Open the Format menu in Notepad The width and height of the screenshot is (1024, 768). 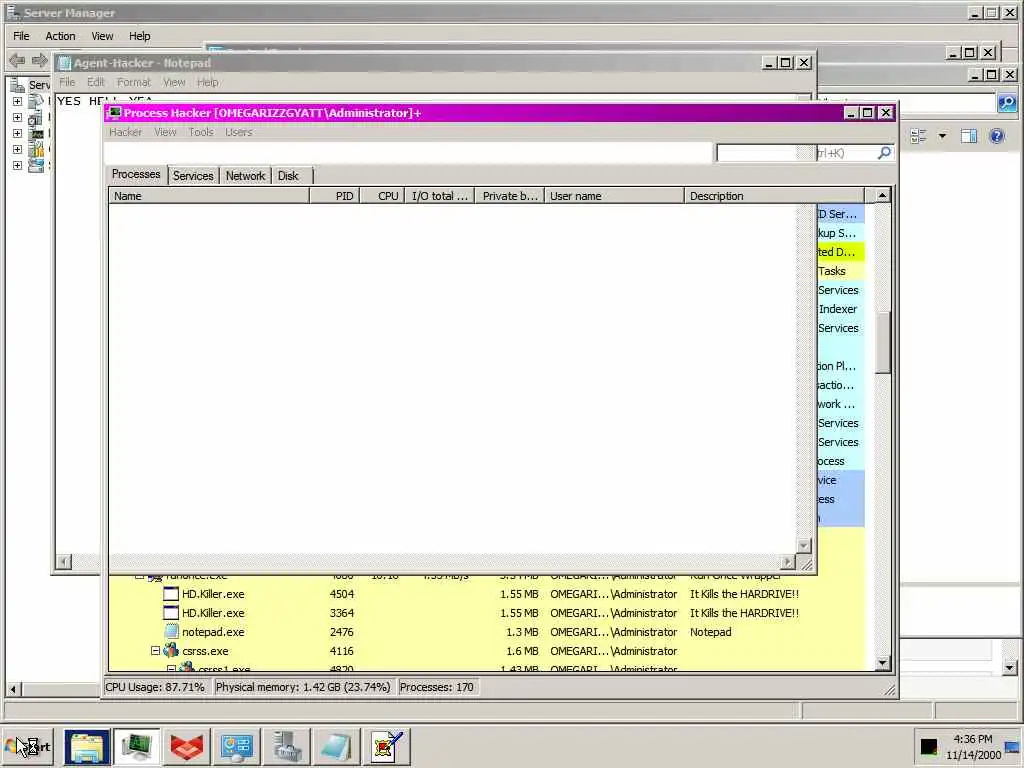[134, 82]
